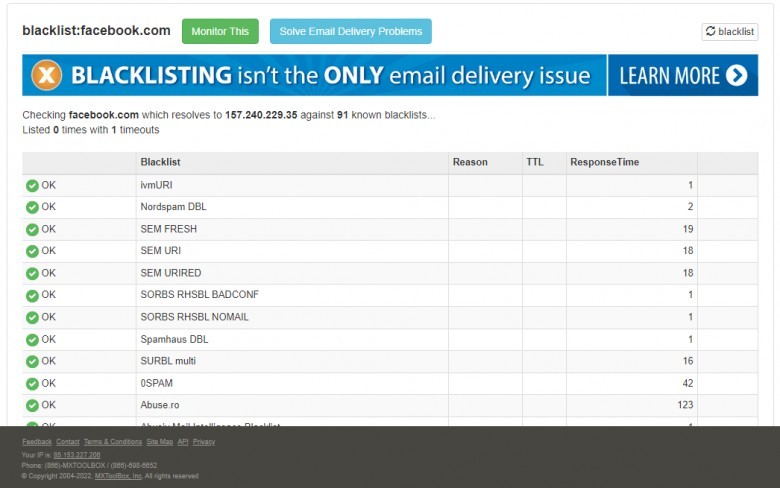Click the orange X banner icon
This screenshot has height=488, width=780.
point(46,75)
